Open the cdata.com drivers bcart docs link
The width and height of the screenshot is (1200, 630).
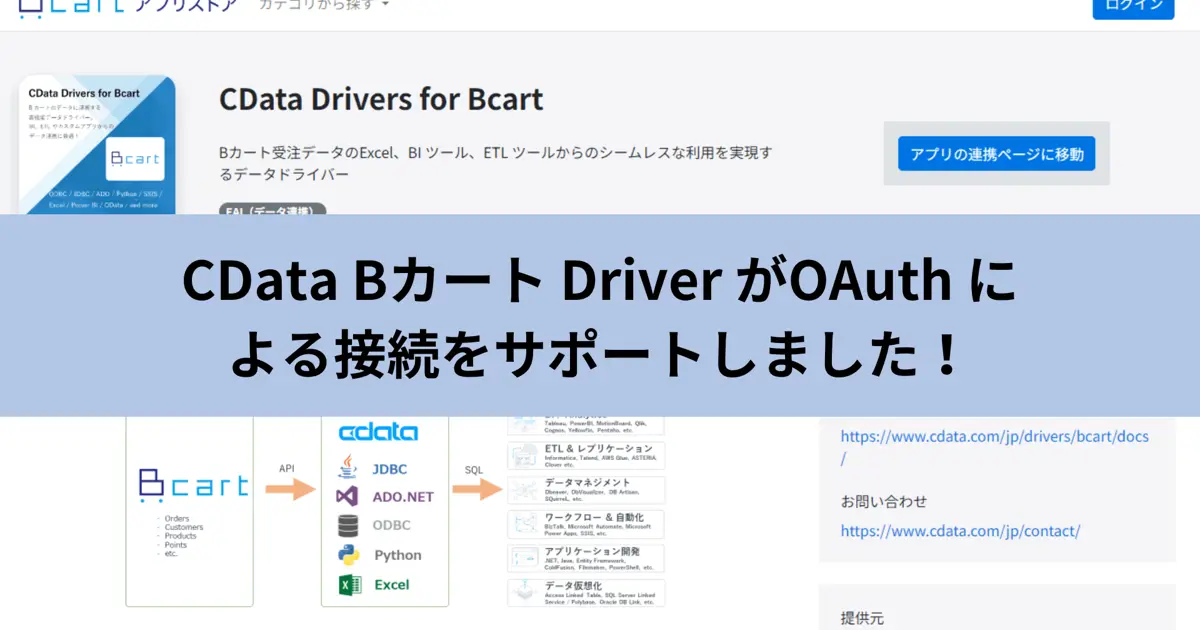pyautogui.click(x=994, y=447)
